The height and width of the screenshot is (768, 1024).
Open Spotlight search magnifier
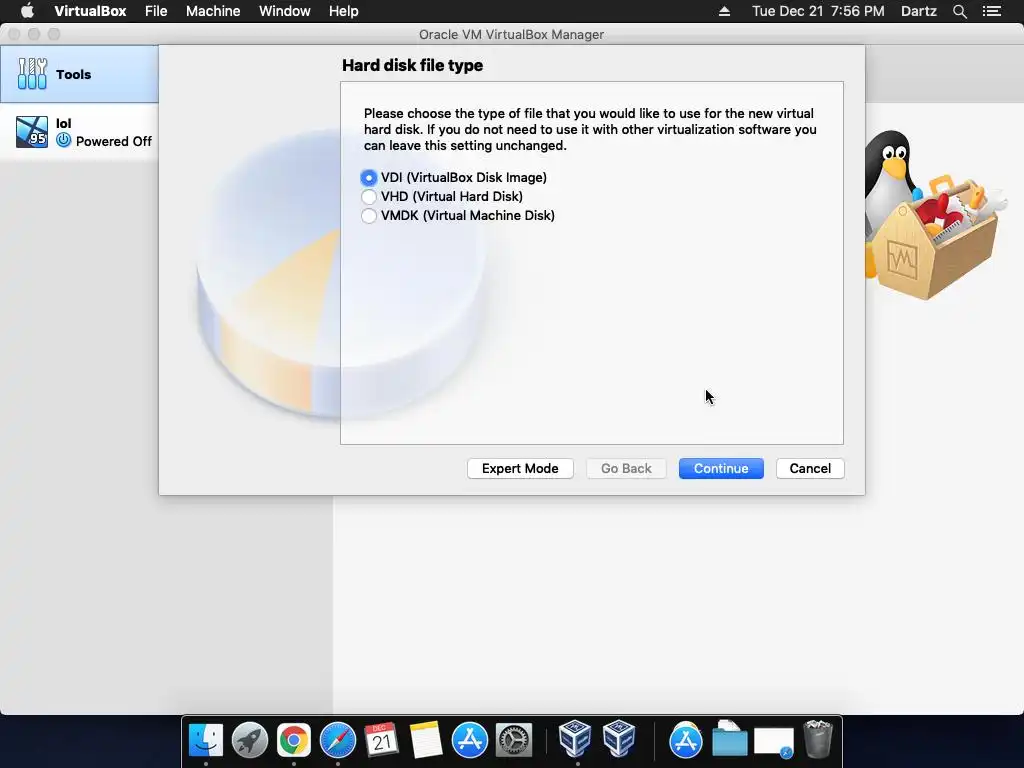pyautogui.click(x=959, y=11)
